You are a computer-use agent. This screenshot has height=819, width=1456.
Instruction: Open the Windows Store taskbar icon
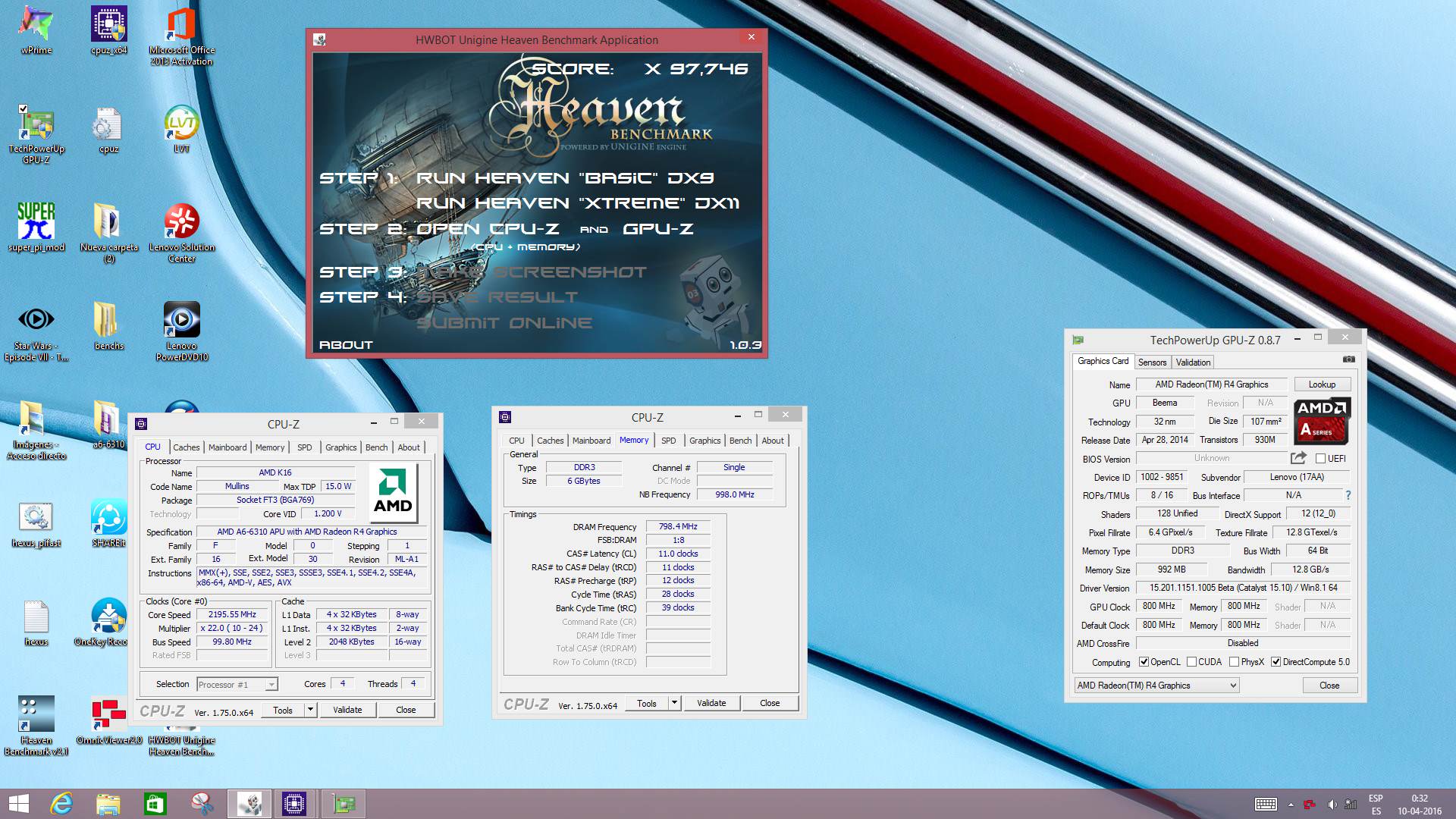155,804
